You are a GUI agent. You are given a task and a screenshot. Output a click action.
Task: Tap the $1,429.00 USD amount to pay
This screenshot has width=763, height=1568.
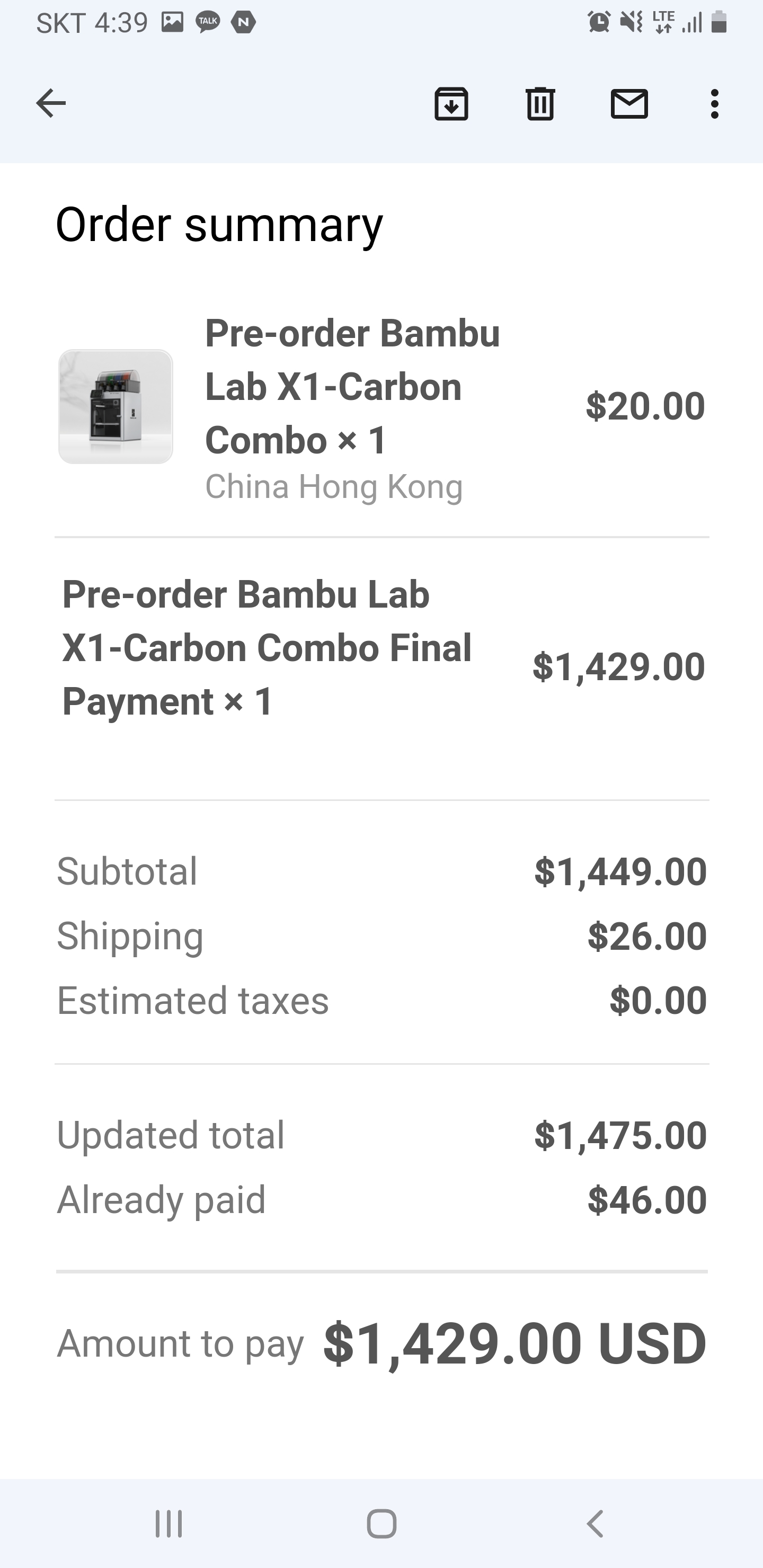pyautogui.click(x=514, y=1343)
